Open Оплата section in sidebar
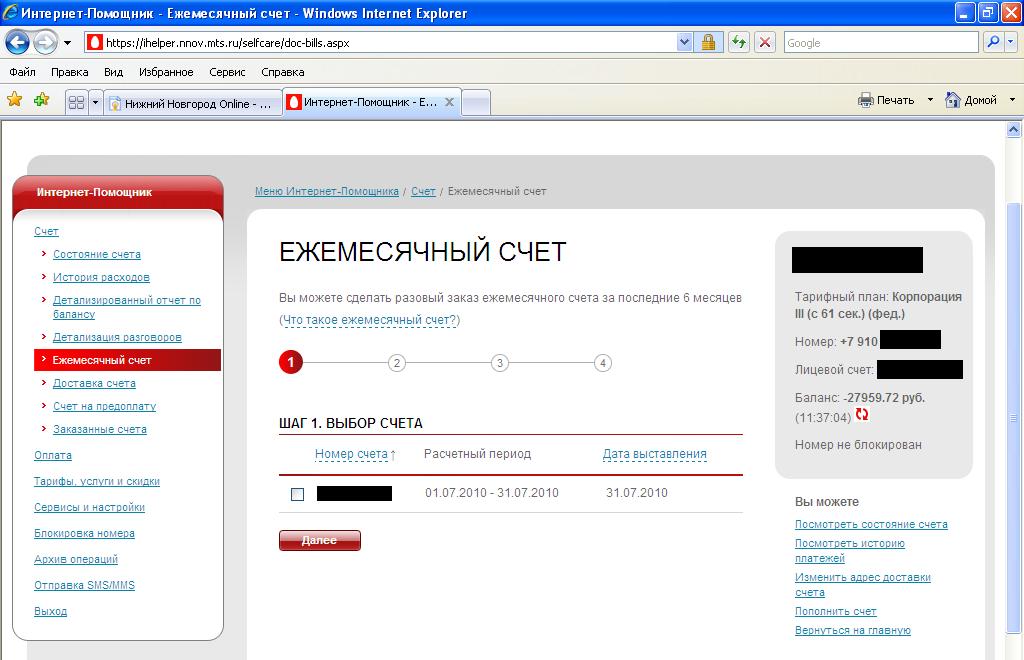The width and height of the screenshot is (1024, 660). click(x=53, y=455)
